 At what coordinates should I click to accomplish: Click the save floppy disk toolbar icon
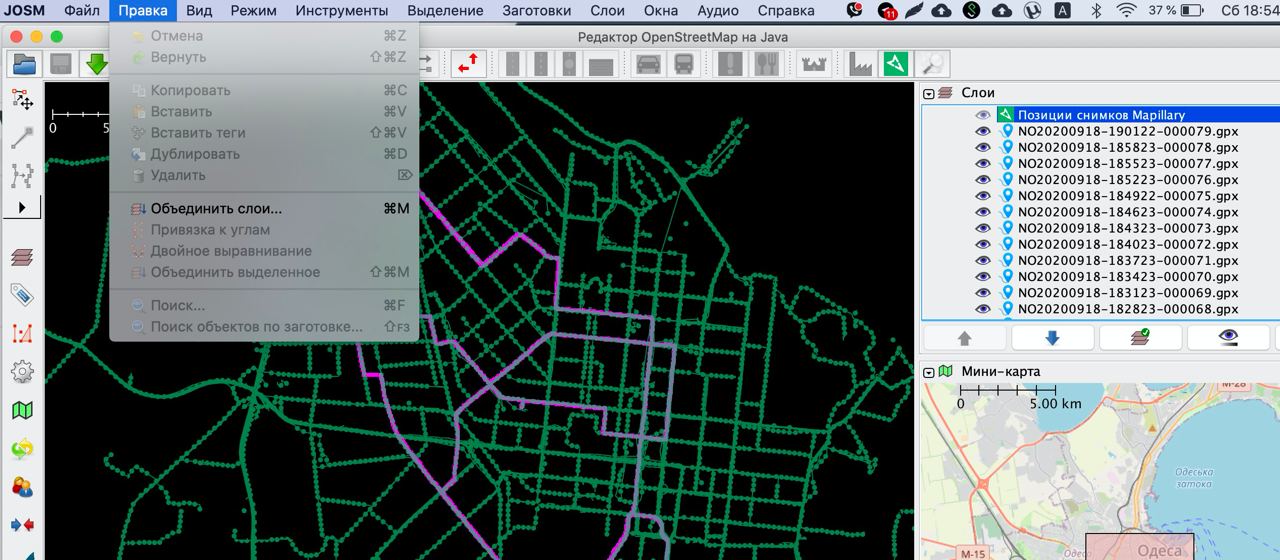(61, 64)
